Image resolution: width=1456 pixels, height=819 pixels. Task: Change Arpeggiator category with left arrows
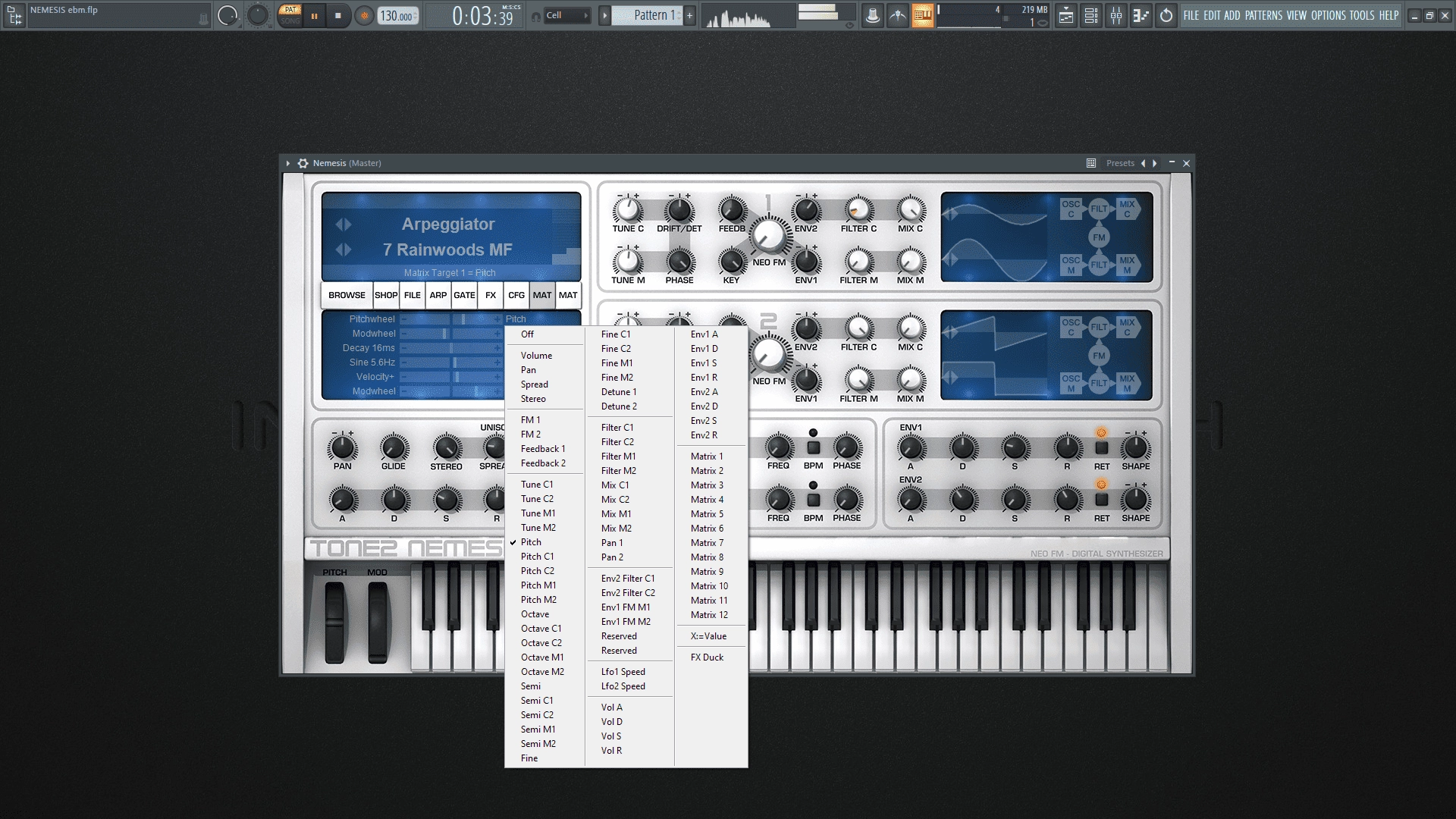[344, 224]
